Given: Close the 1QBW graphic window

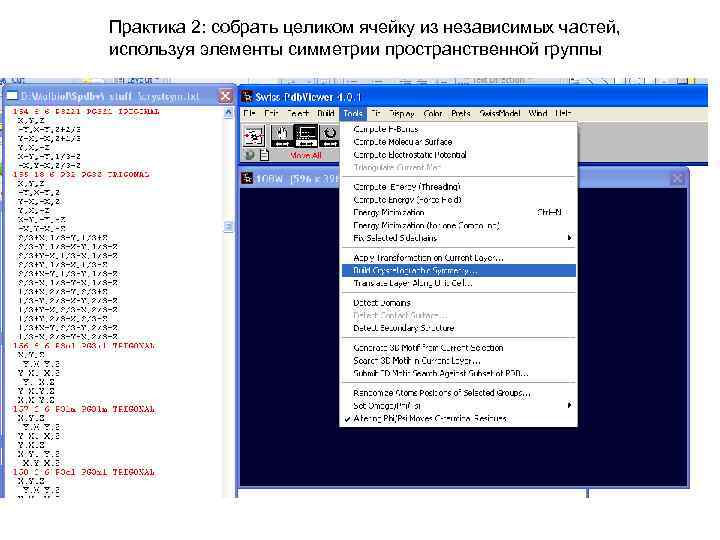Looking at the screenshot, I should (677, 178).
